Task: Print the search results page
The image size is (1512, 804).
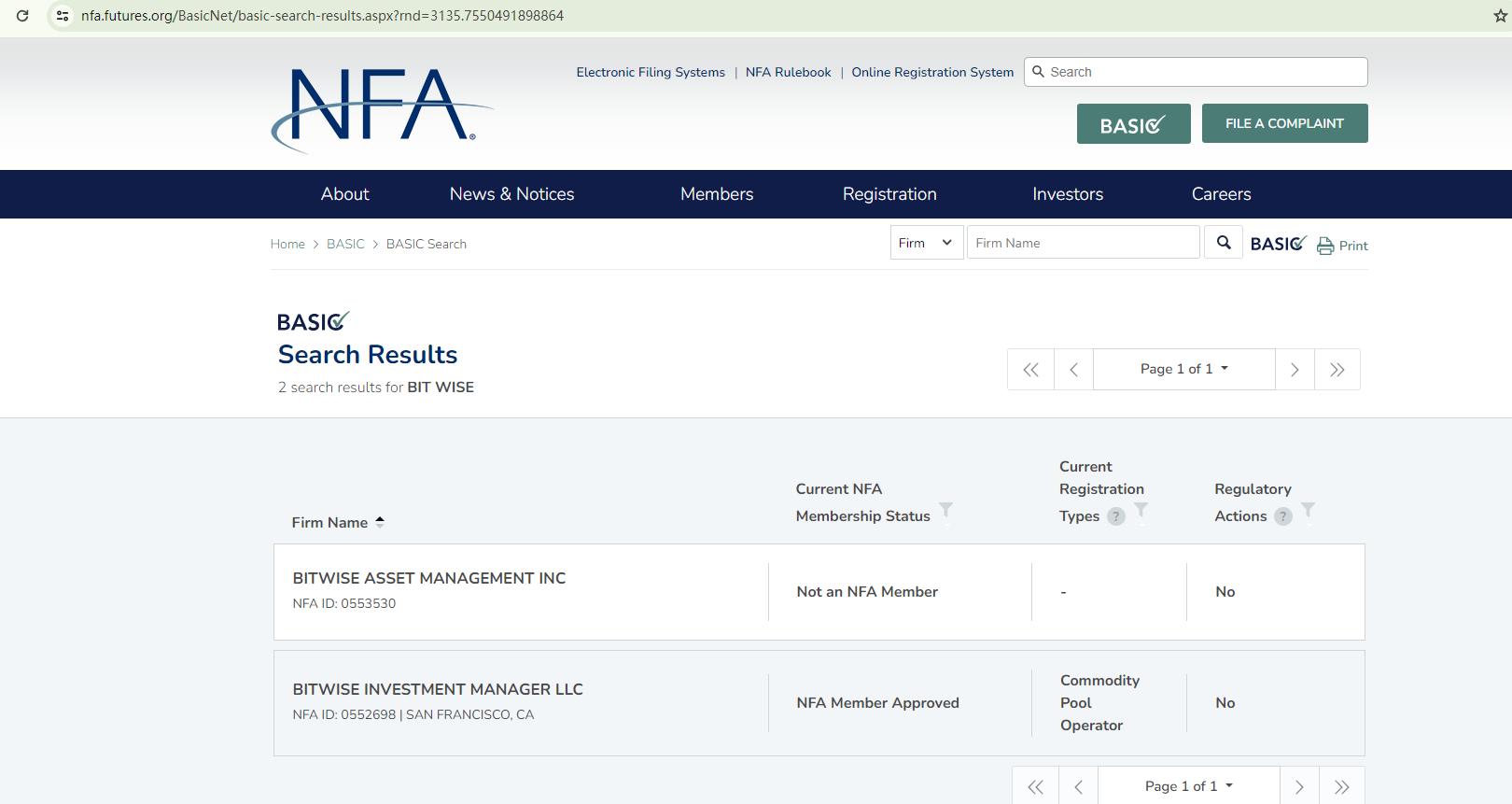Action: [1342, 246]
